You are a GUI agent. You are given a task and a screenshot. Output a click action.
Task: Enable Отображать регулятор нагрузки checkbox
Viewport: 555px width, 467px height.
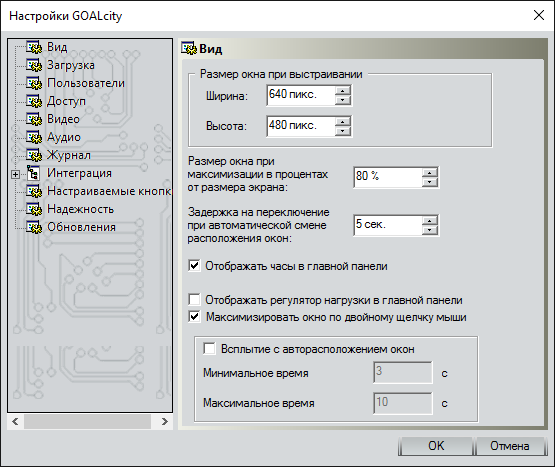(194, 300)
